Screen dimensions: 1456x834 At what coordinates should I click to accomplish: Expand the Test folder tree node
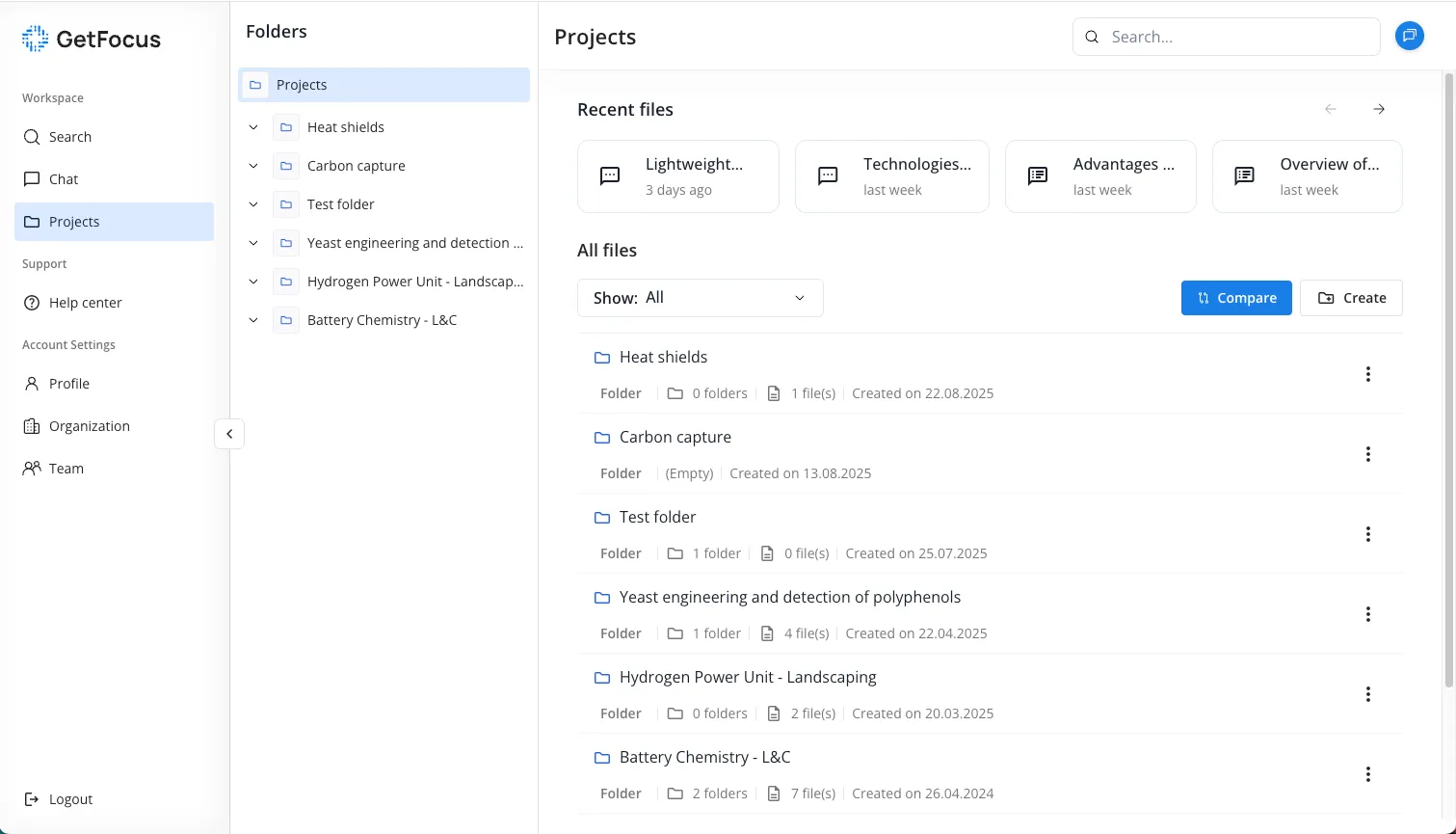[x=253, y=204]
